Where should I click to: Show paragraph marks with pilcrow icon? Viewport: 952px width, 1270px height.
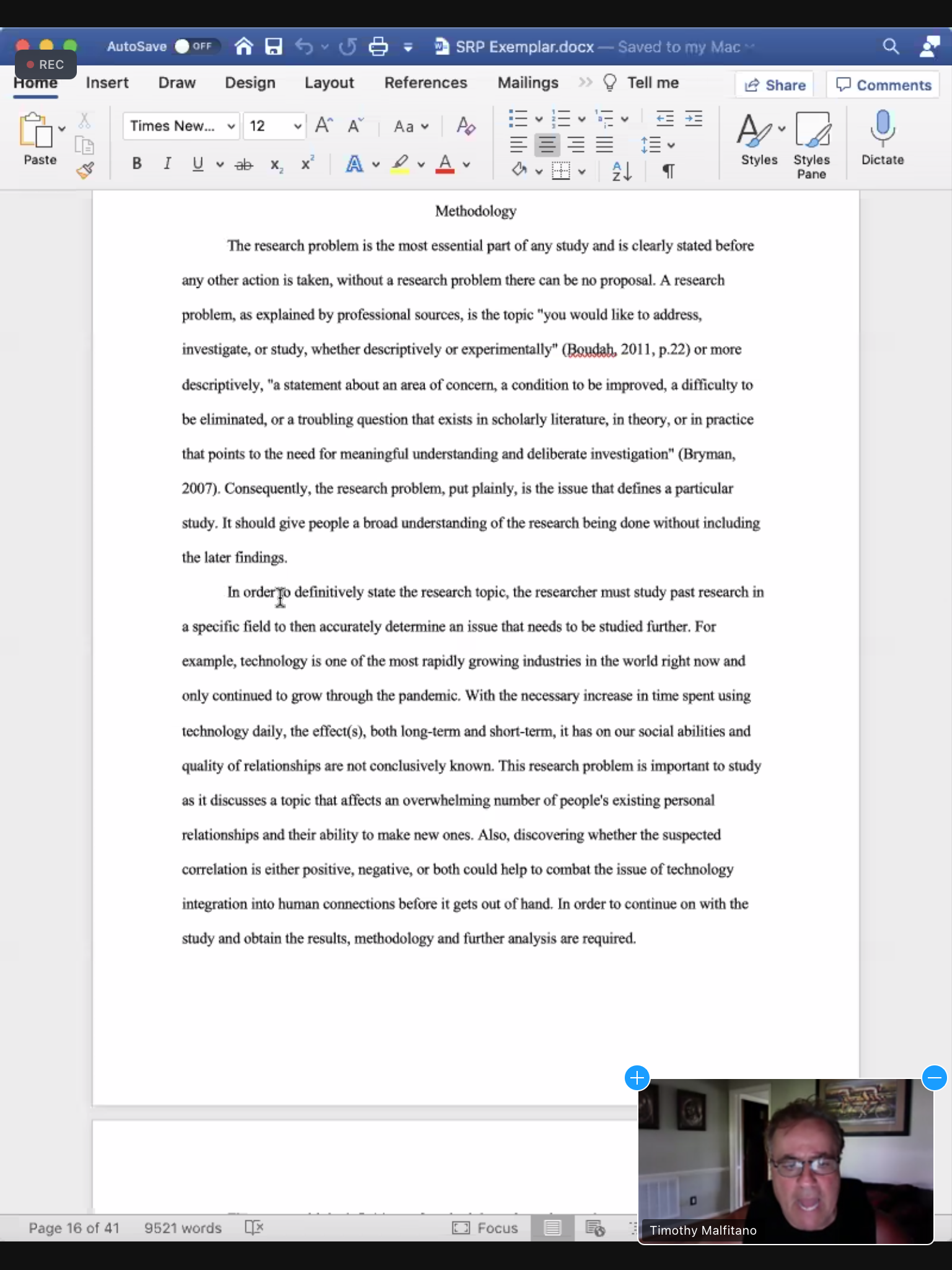coord(668,171)
